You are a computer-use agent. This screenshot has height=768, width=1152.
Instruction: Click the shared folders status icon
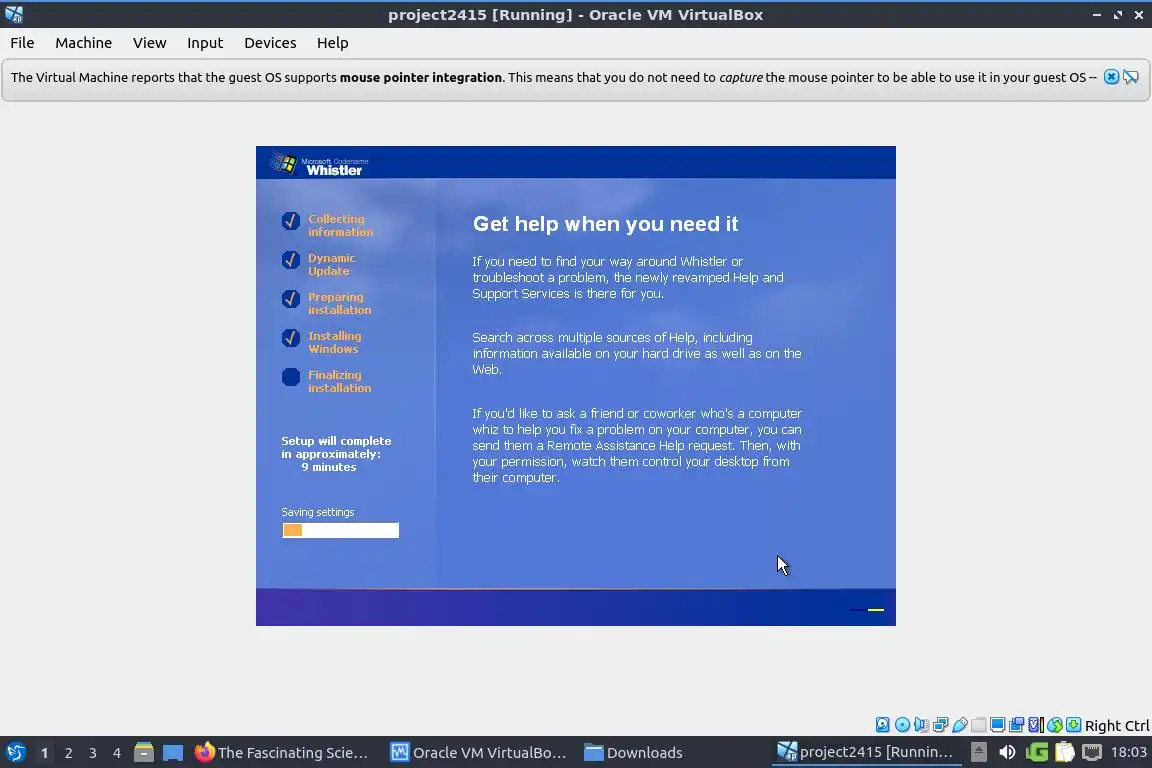(979, 725)
